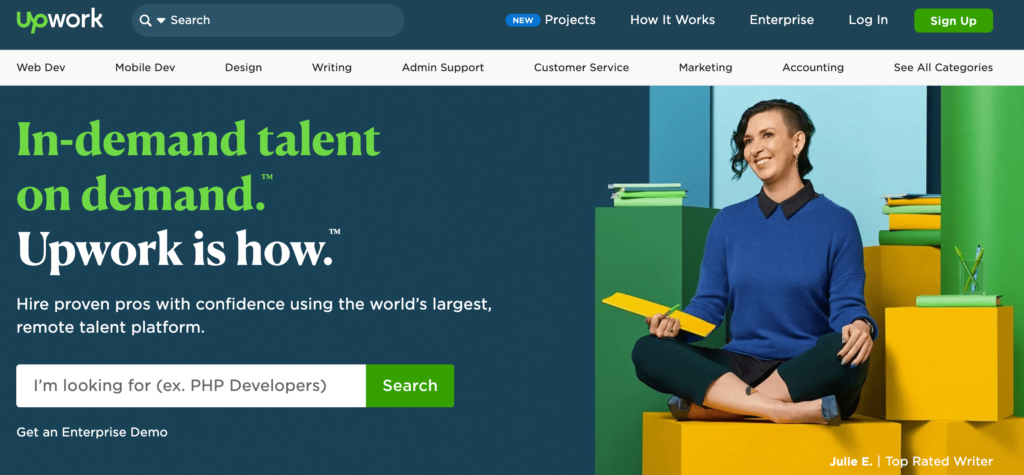Viewport: 1024px width, 475px height.
Task: Focus the top Search field
Action: pyautogui.click(x=268, y=20)
